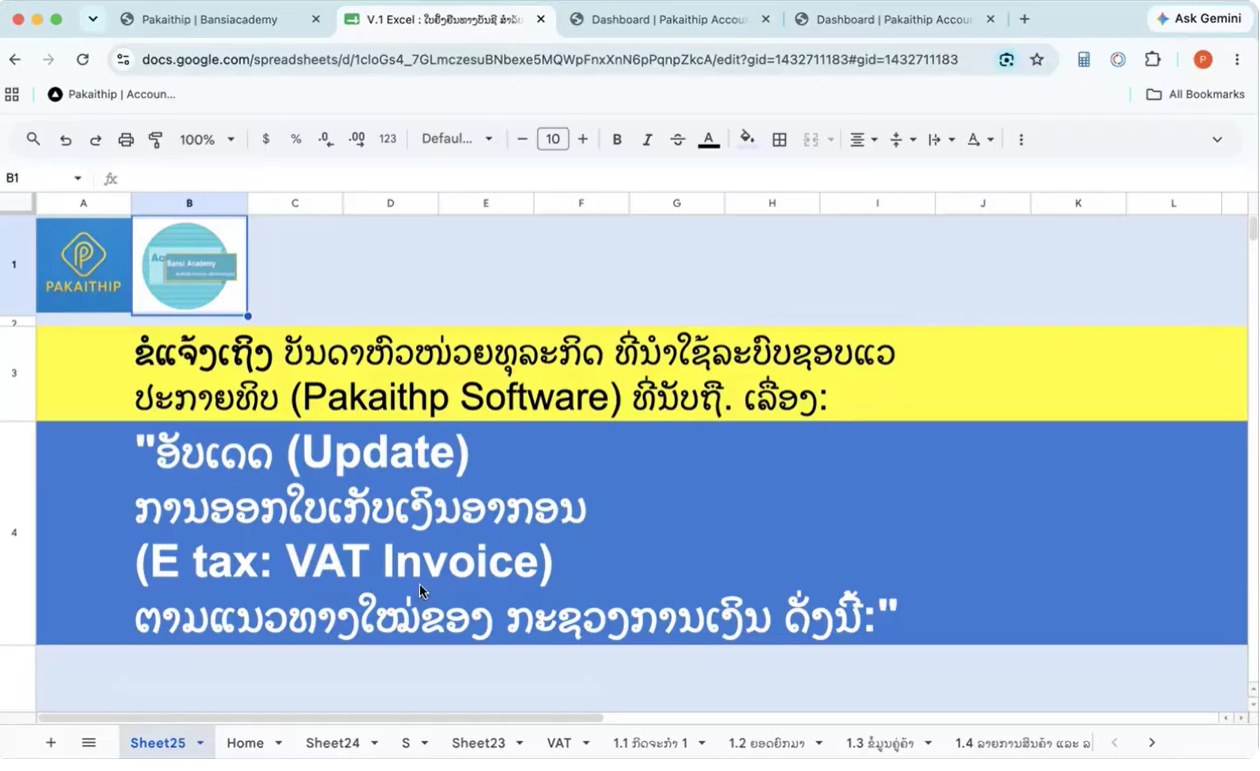Close the V.1 Excel browser tab
Viewport: 1260px width, 771px height.
pyautogui.click(x=541, y=19)
